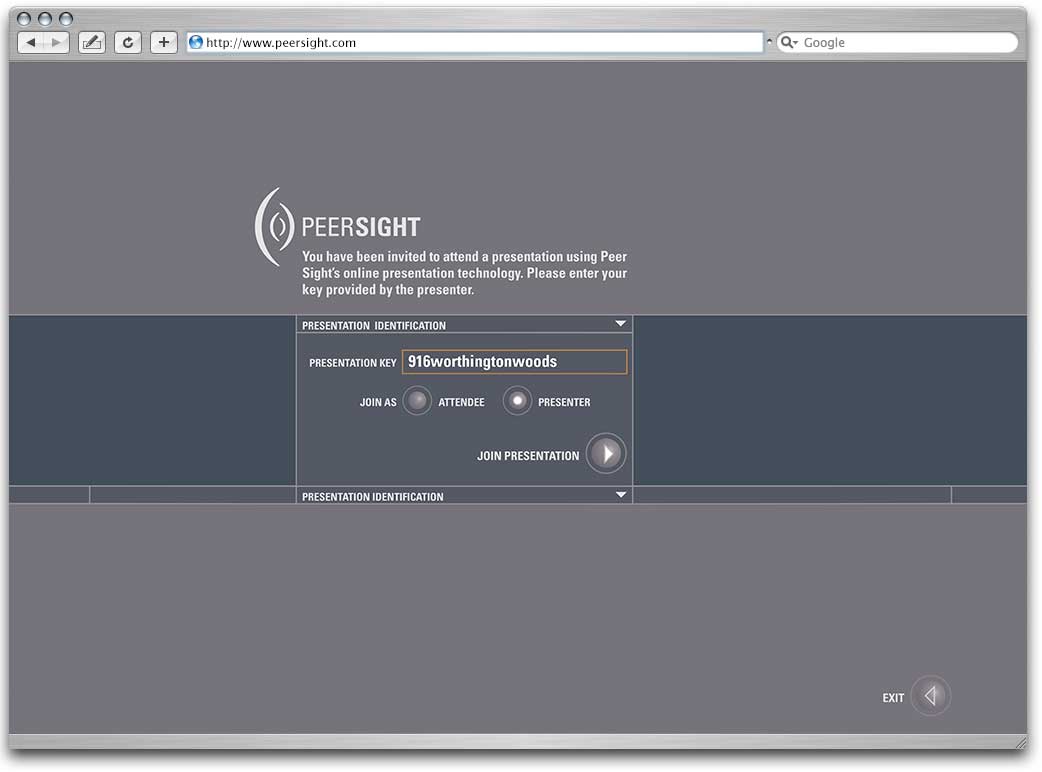Click the EXIT label text
1042x772 pixels.
click(x=893, y=698)
